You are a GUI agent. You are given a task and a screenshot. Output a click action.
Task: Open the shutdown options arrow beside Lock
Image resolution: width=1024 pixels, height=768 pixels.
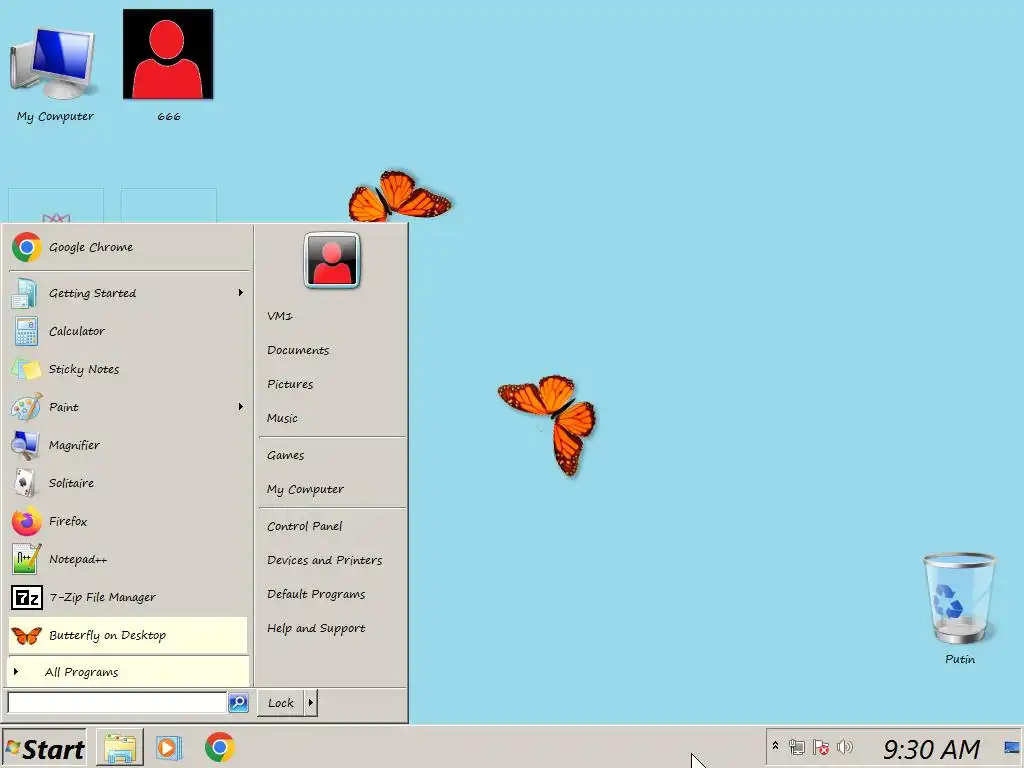pos(311,703)
